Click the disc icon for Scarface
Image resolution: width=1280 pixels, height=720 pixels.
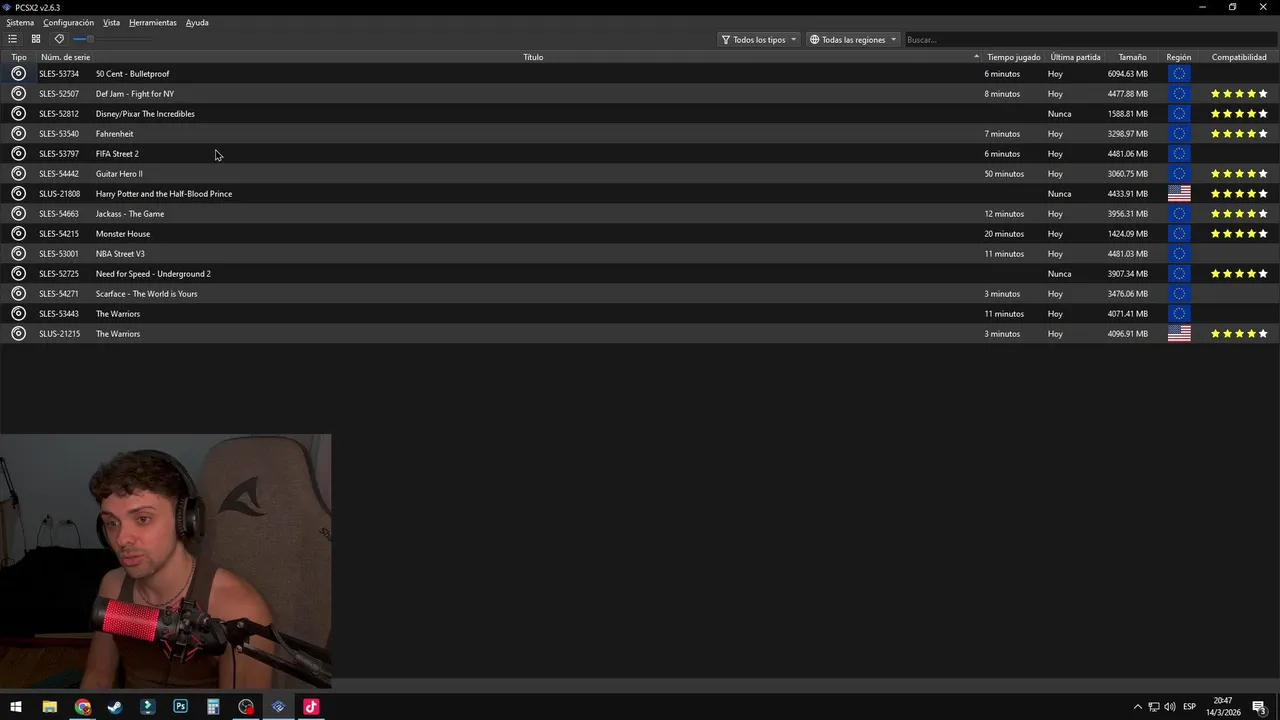pyautogui.click(x=18, y=293)
